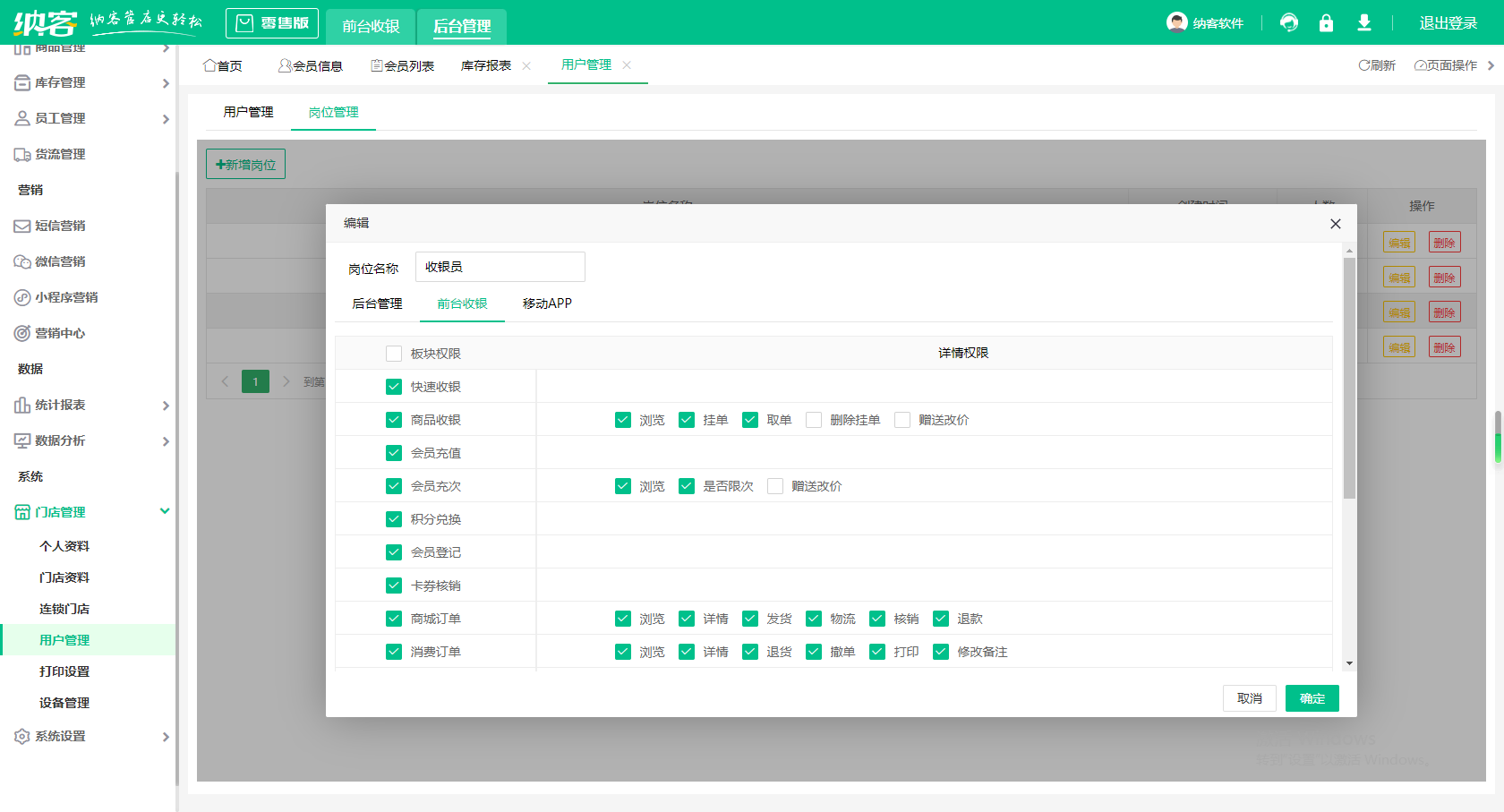The image size is (1504, 812).
Task: Expand the 统计报表 submenu arrow
Action: [x=166, y=406]
